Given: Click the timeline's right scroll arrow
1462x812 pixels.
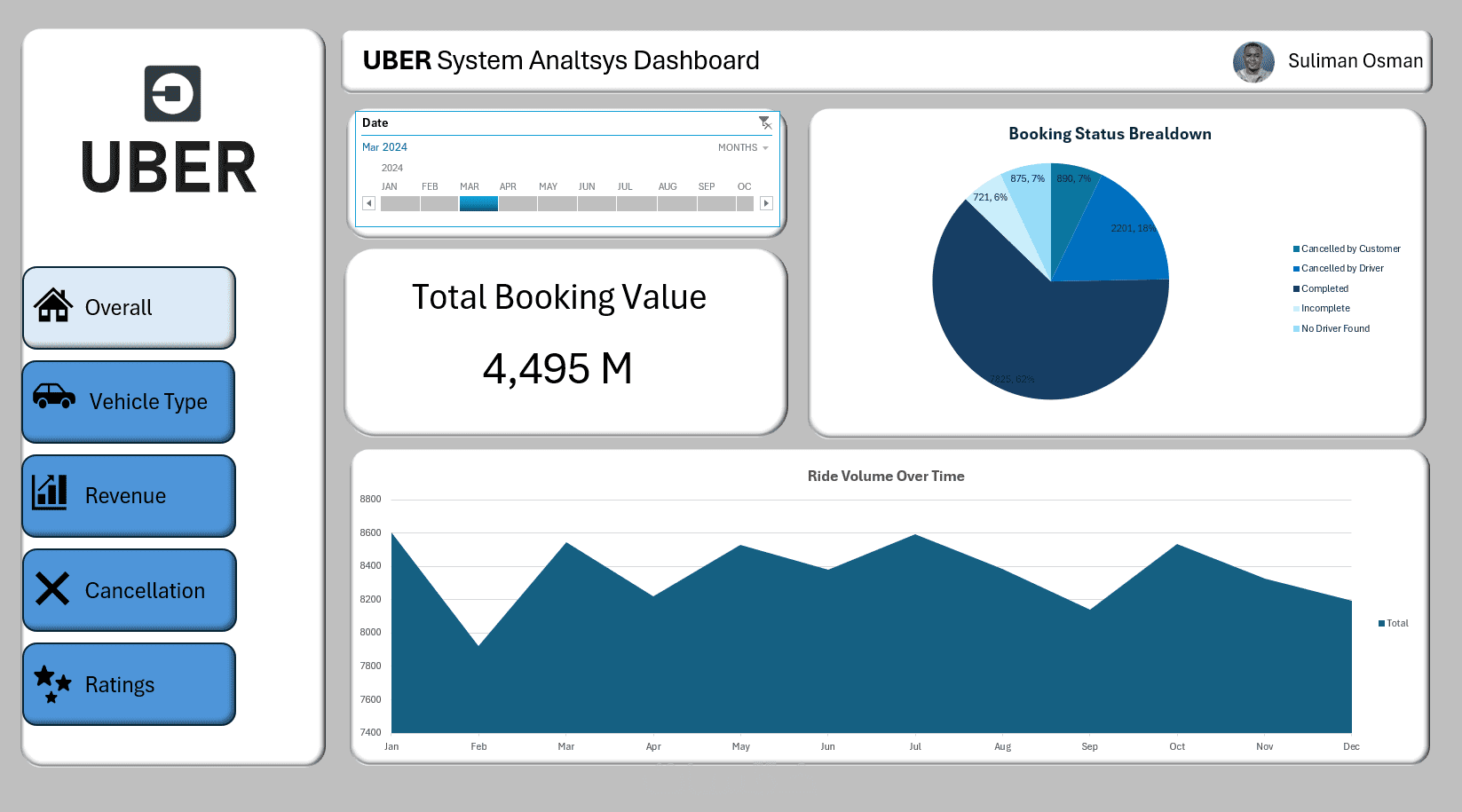Looking at the screenshot, I should (766, 203).
